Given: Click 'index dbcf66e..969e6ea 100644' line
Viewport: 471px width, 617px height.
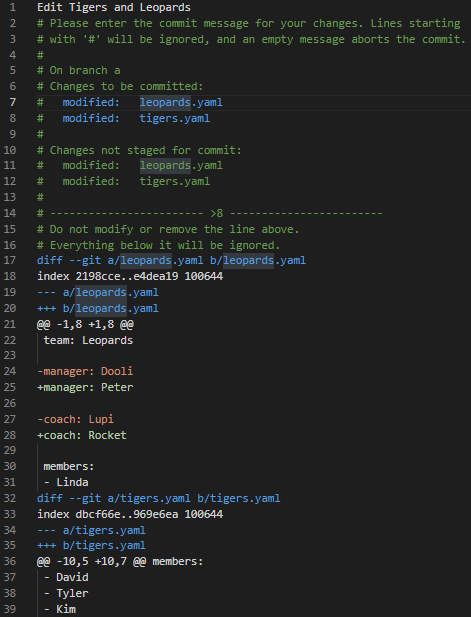Looking at the screenshot, I should coord(130,514).
